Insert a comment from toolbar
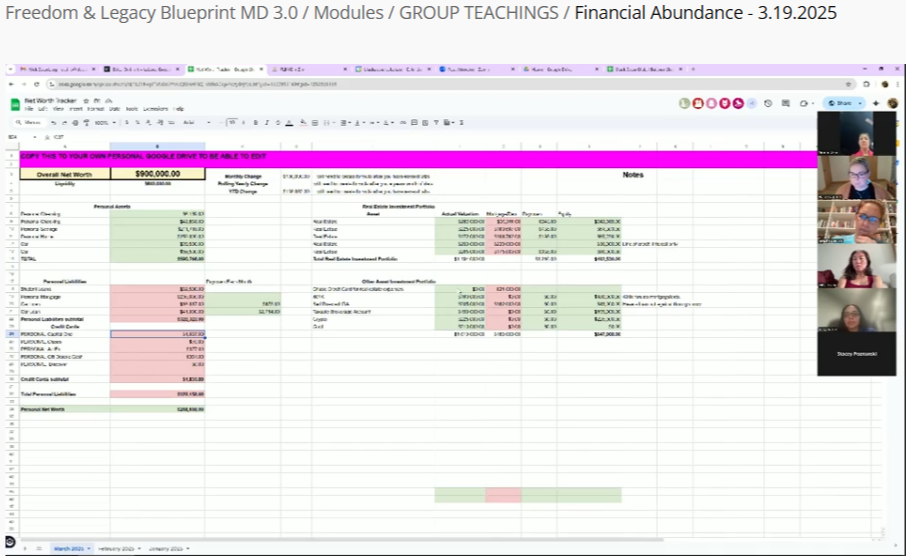 (x=414, y=123)
